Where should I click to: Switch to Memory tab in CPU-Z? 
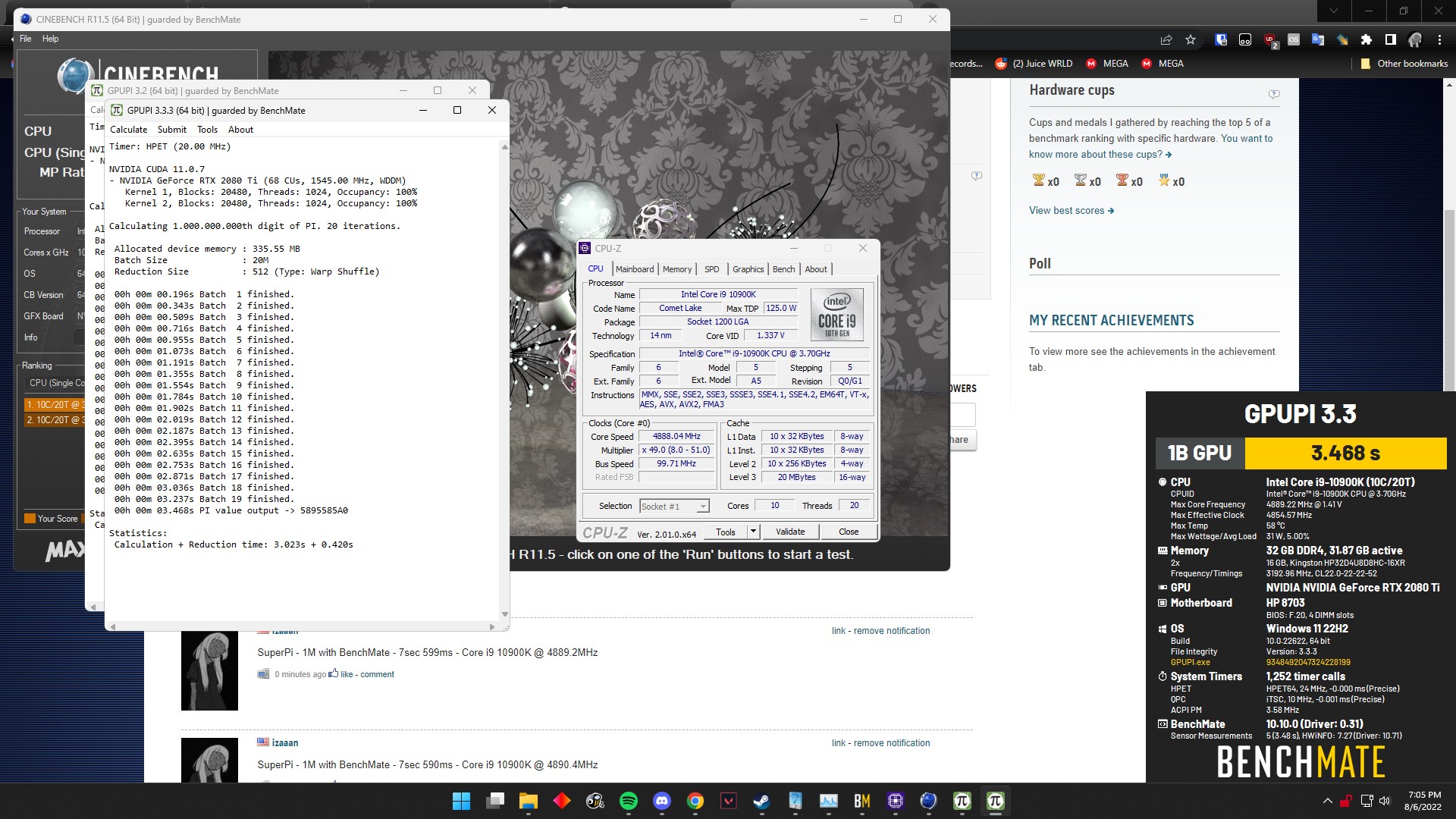[677, 269]
